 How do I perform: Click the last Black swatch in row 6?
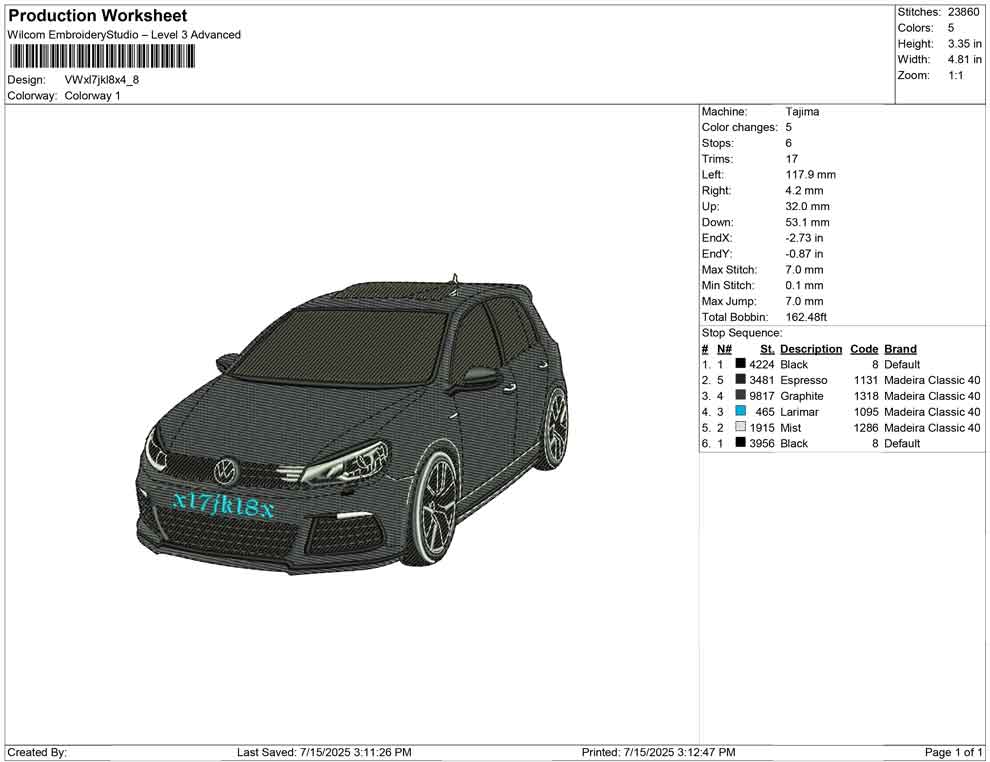point(741,444)
